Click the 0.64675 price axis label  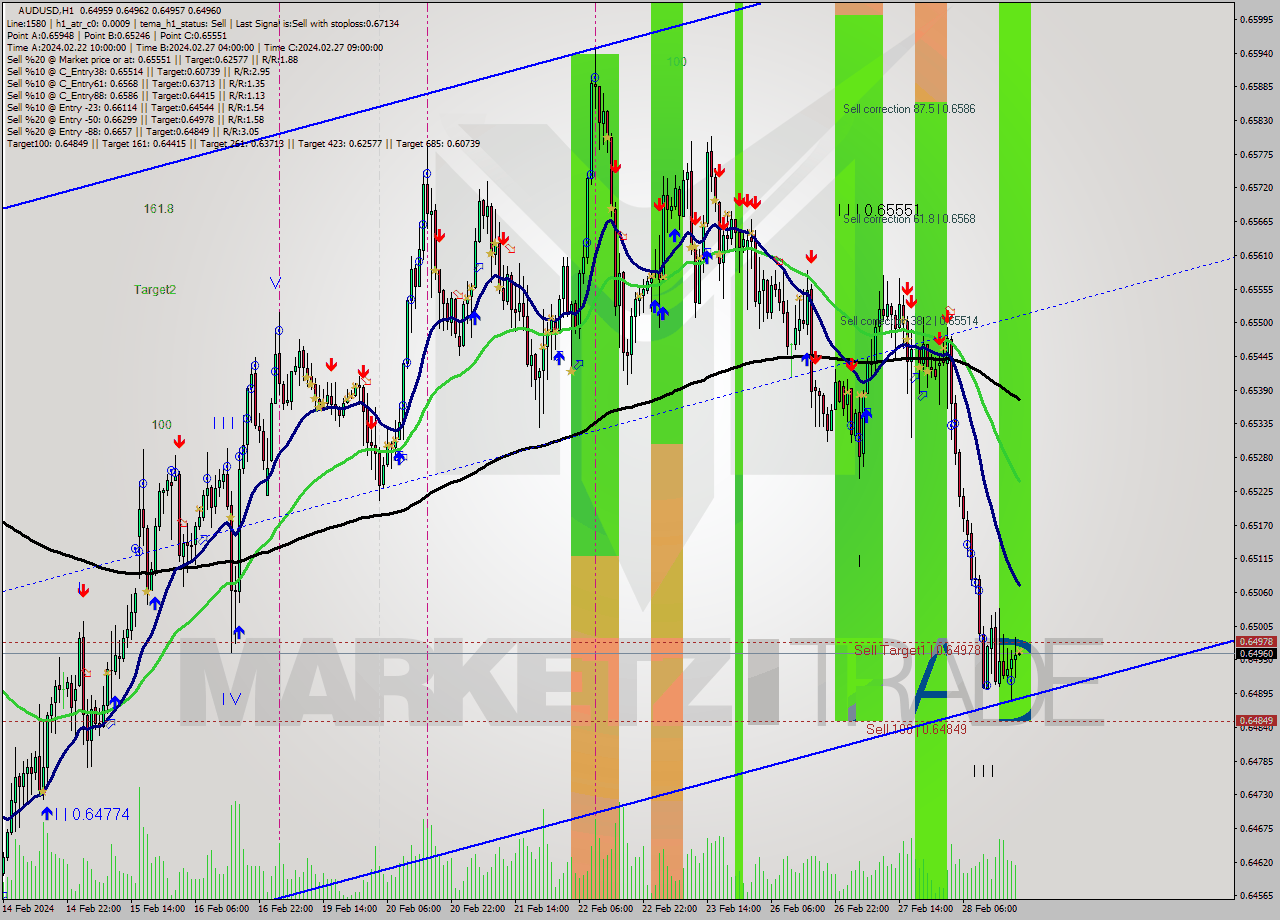1256,829
